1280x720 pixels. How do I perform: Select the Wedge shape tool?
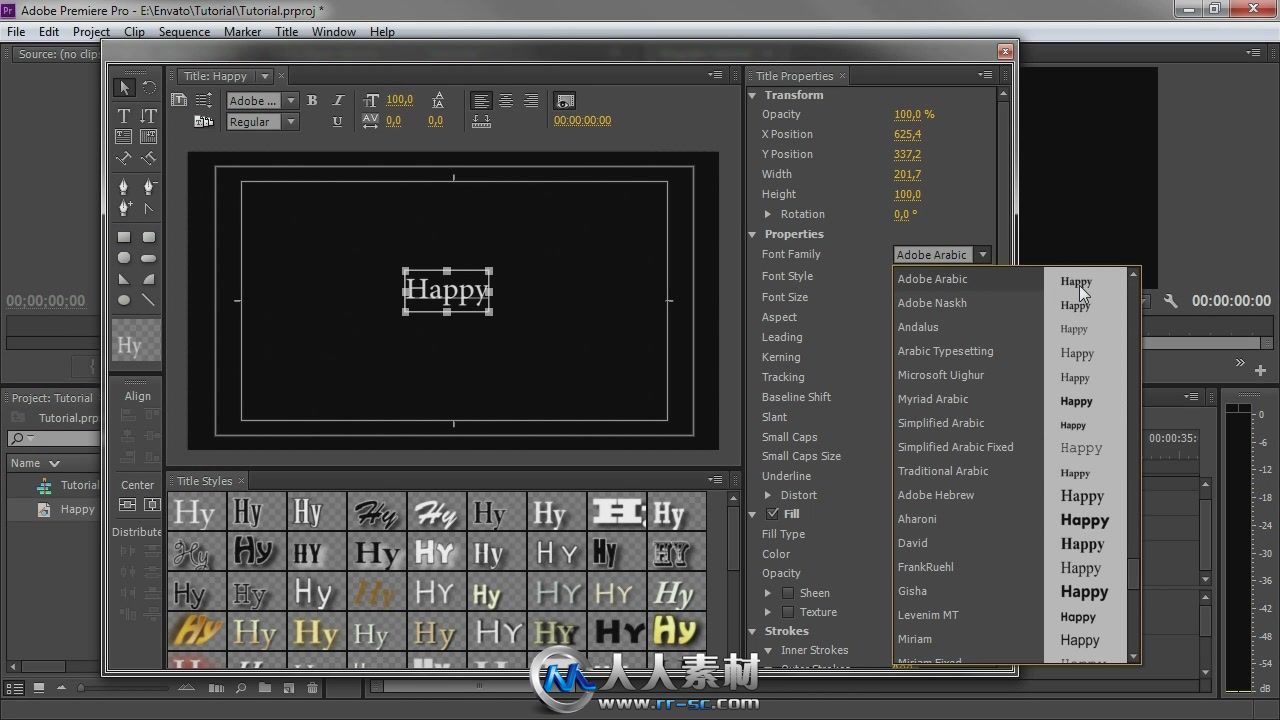[x=124, y=279]
